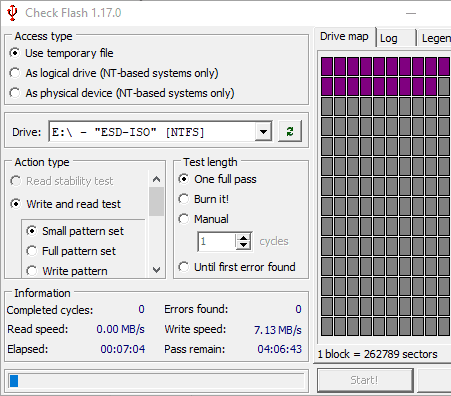The image size is (451, 396).
Task: Open the Legend tab
Action: tap(435, 38)
